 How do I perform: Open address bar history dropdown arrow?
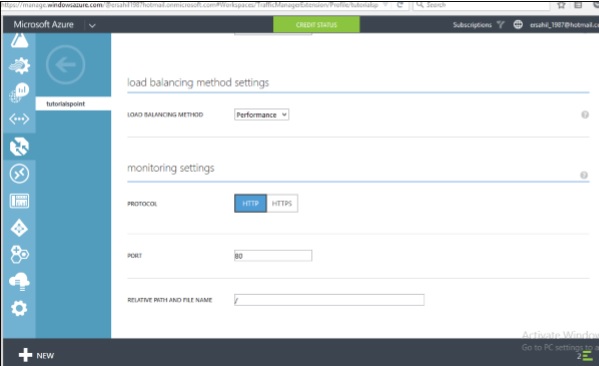point(386,5)
